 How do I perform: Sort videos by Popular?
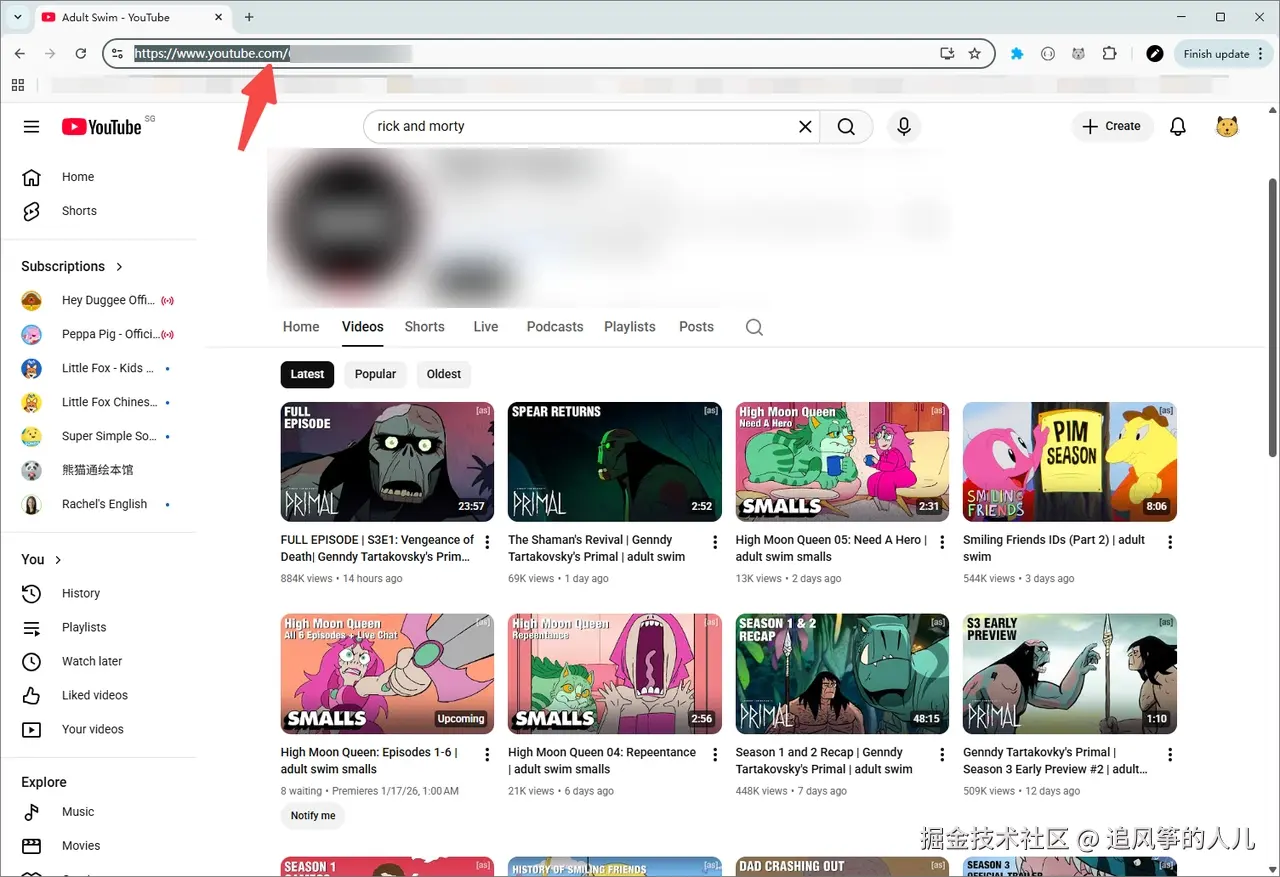pyautogui.click(x=376, y=374)
